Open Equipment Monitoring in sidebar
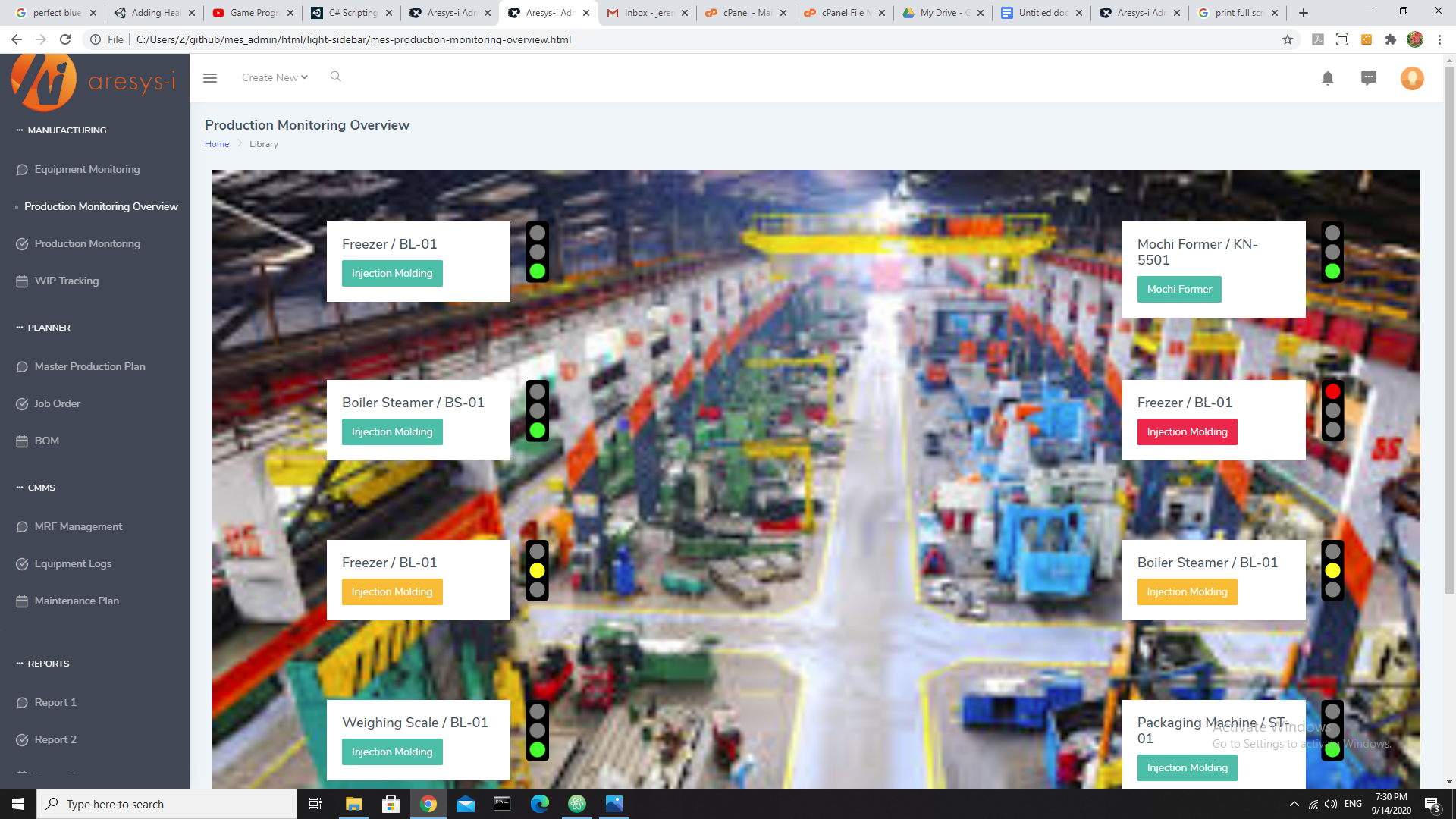The height and width of the screenshot is (819, 1456). (86, 169)
